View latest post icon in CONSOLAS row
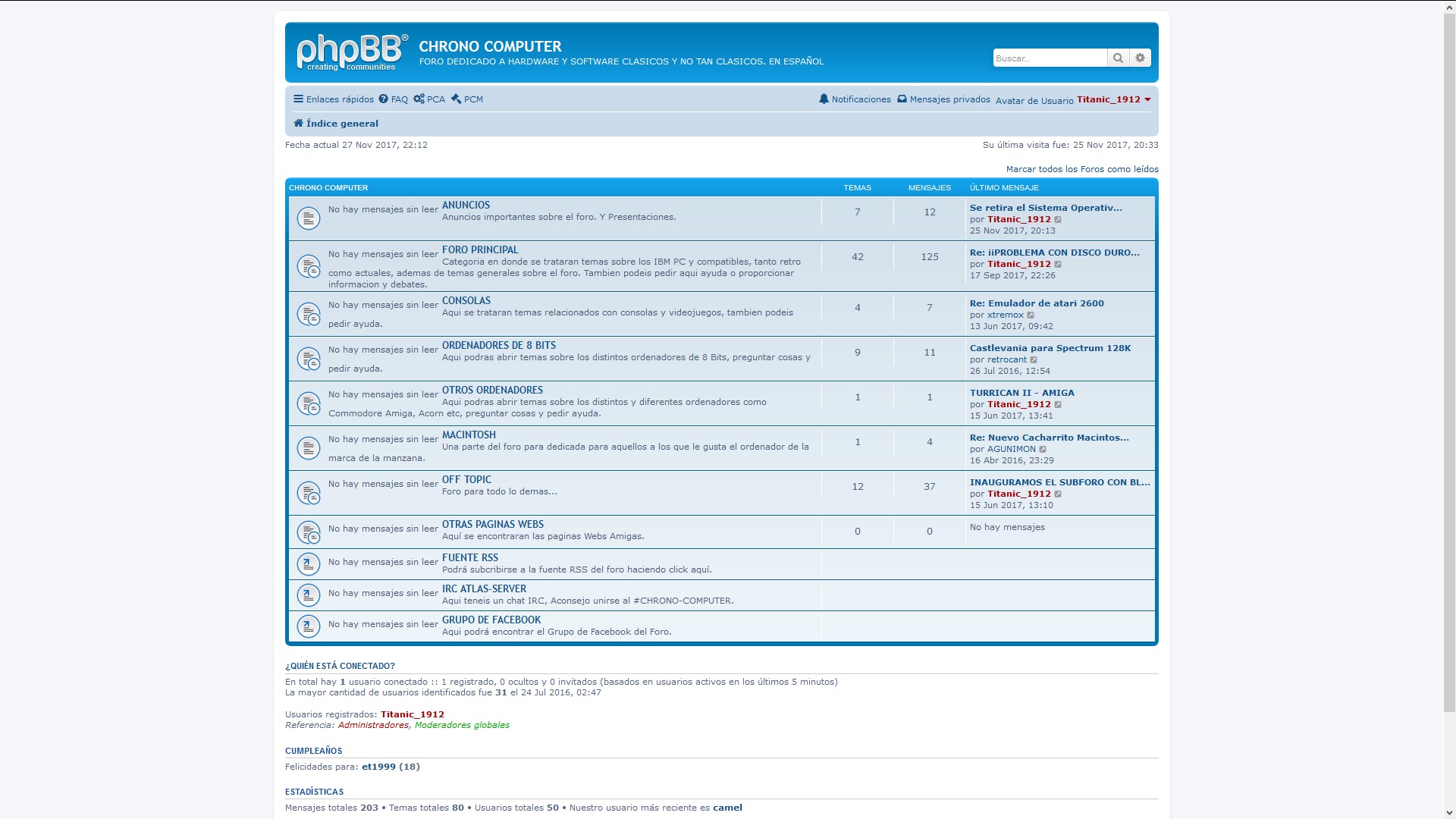Screen dimensions: 1456x819 (x=1031, y=315)
